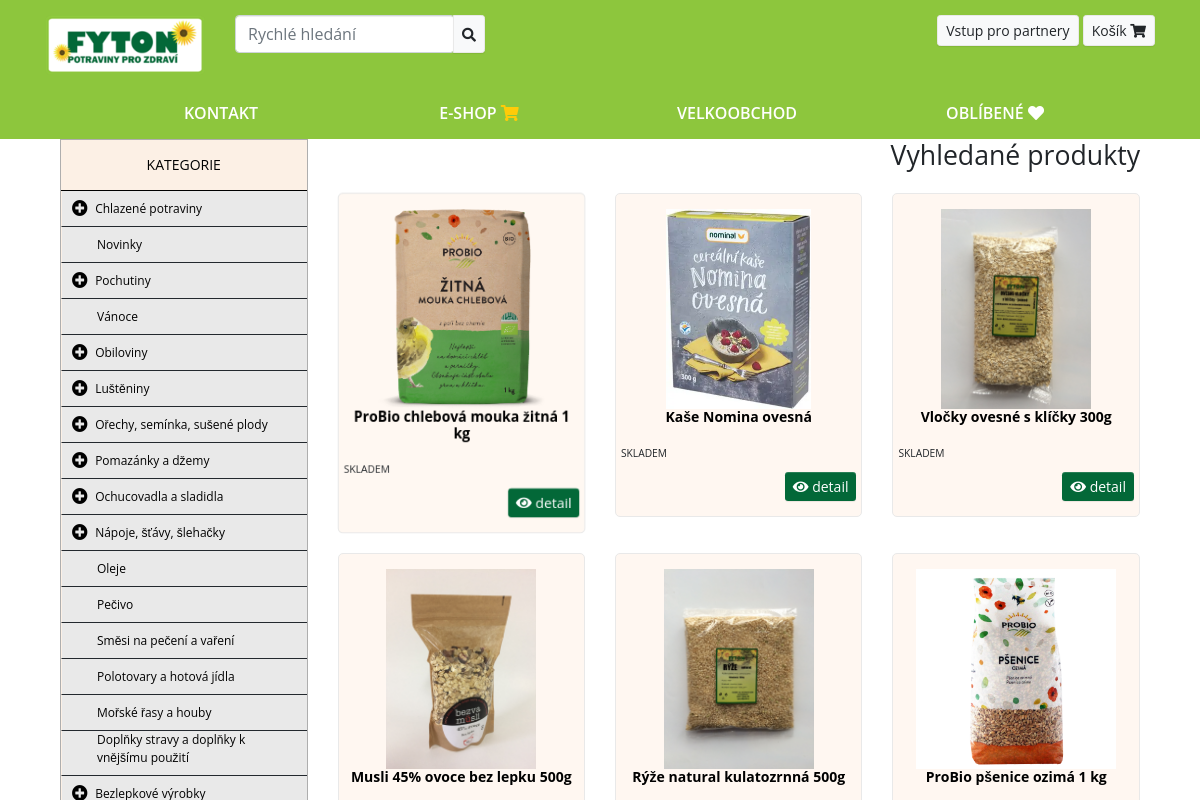
Task: Go to the KONTAKT page
Action: click(221, 113)
